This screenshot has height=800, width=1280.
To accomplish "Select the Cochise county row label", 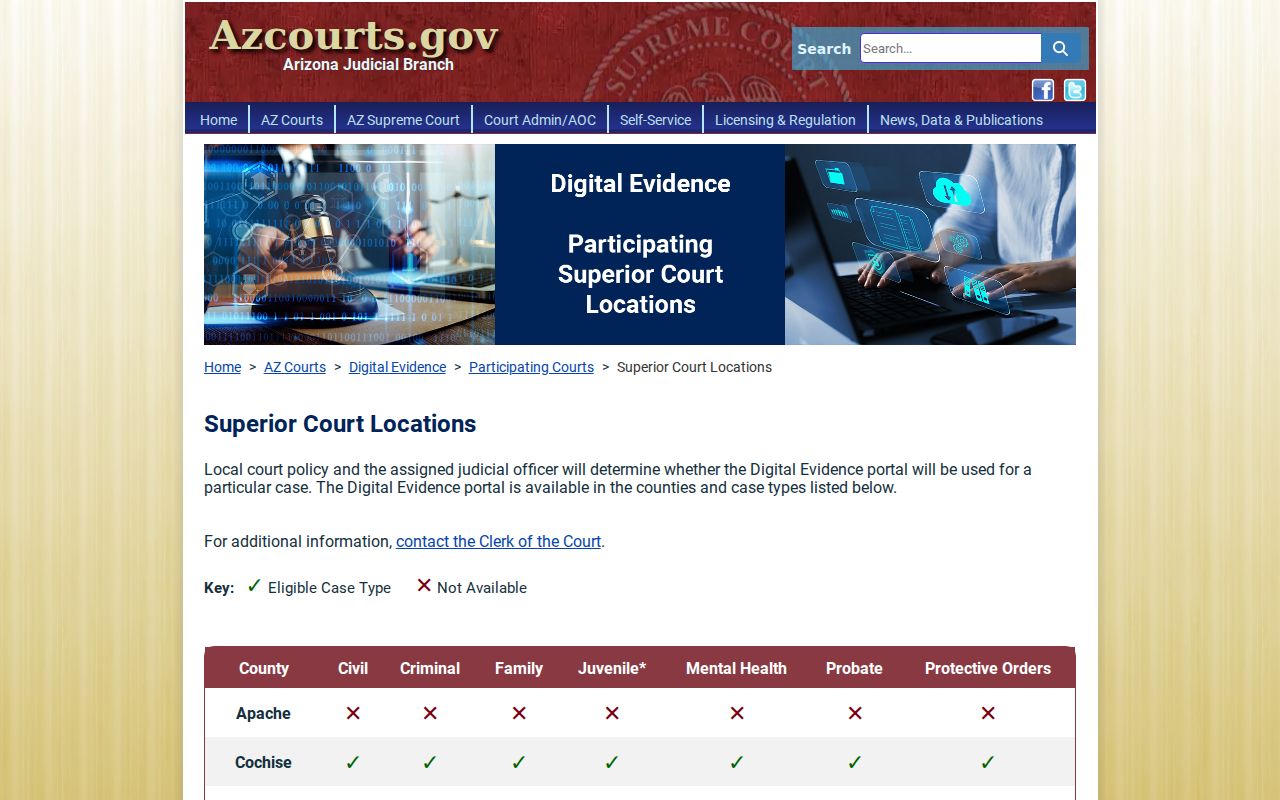I will pos(263,762).
